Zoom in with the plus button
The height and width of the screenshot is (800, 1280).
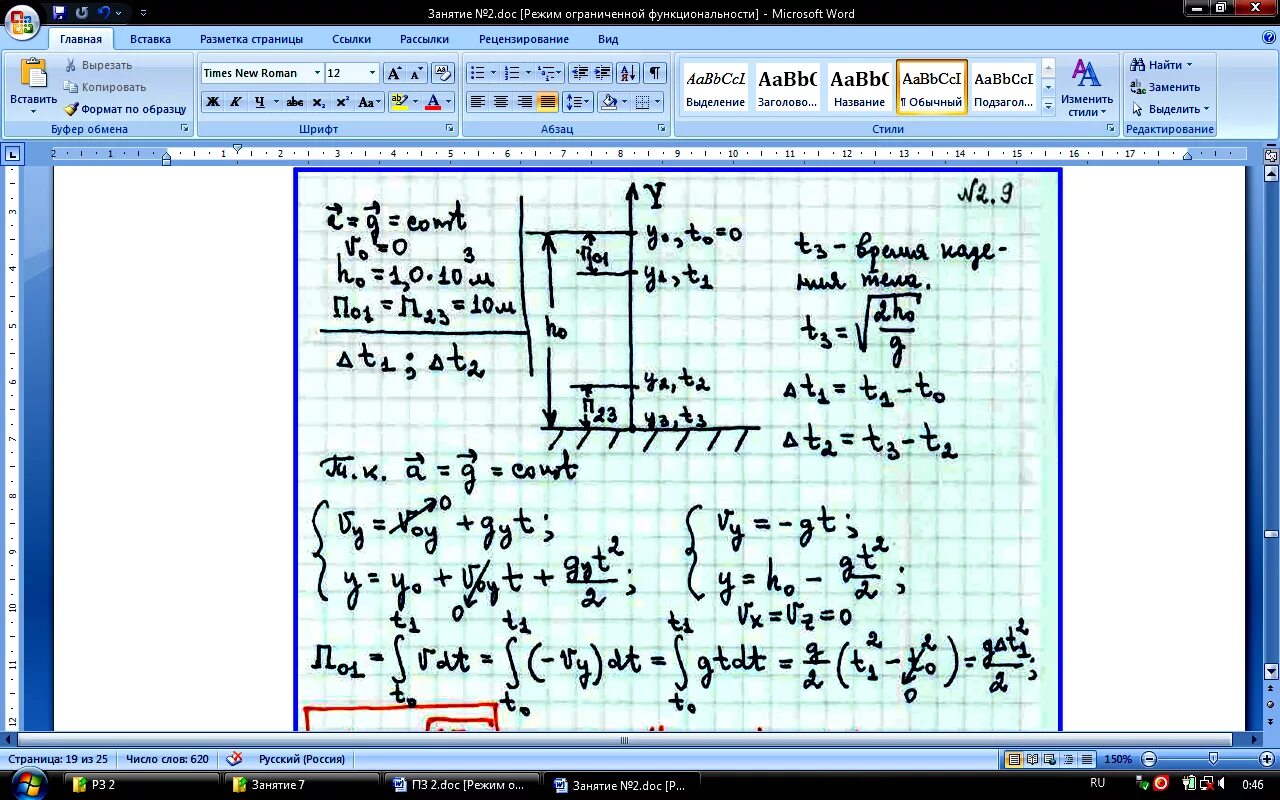(1268, 759)
